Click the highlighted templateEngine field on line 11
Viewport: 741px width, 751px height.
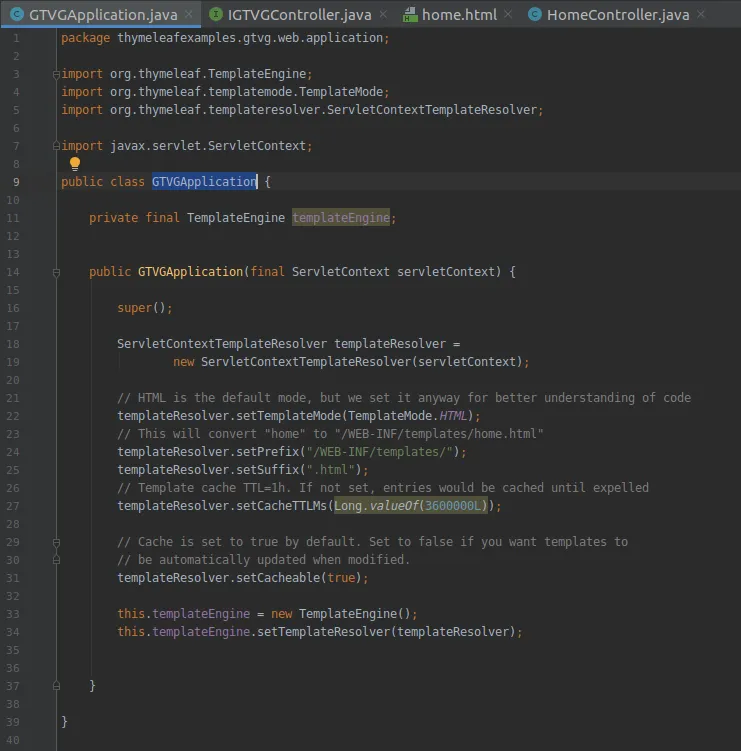tap(341, 218)
